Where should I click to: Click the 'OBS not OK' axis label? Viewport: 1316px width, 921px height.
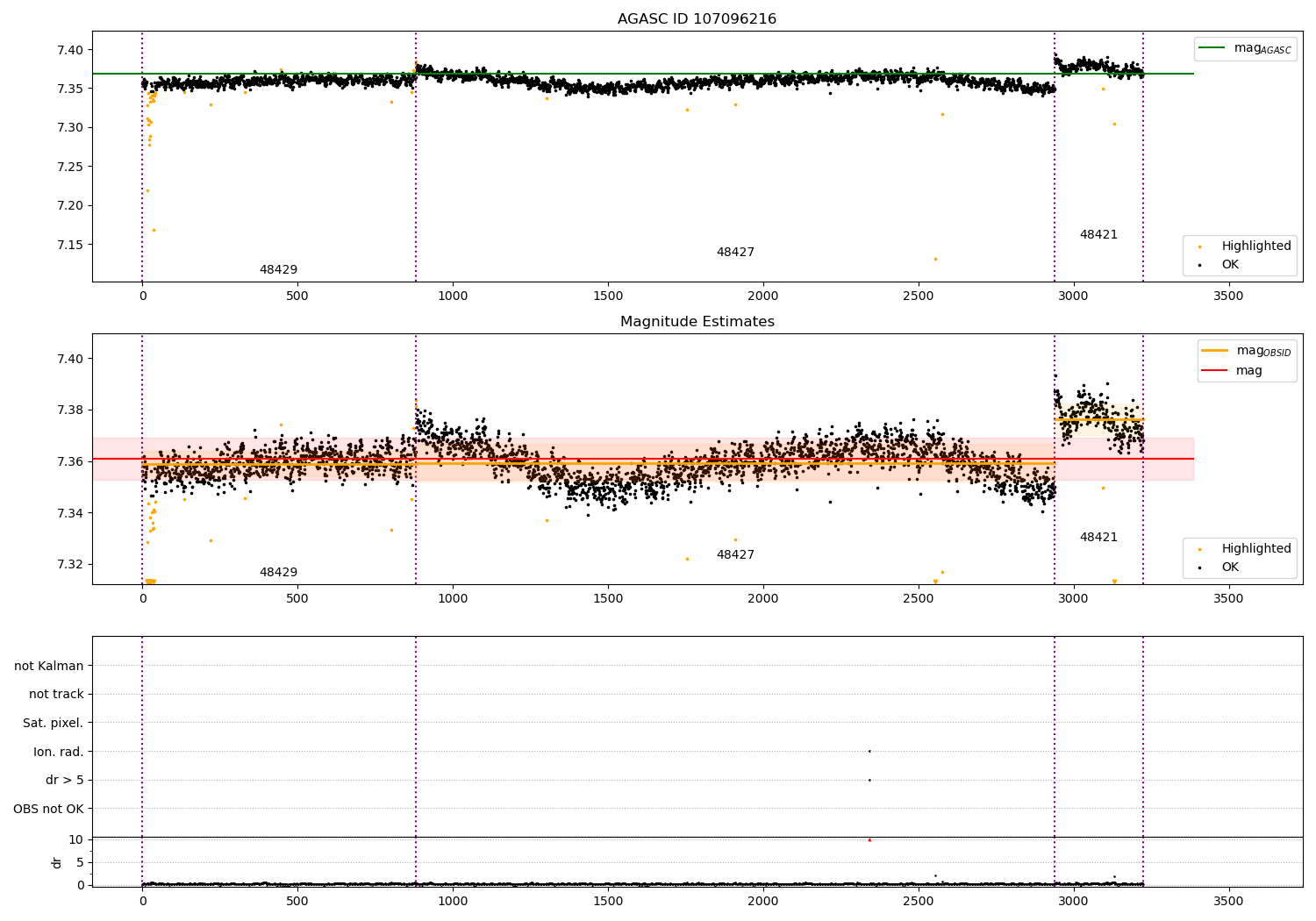point(49,810)
